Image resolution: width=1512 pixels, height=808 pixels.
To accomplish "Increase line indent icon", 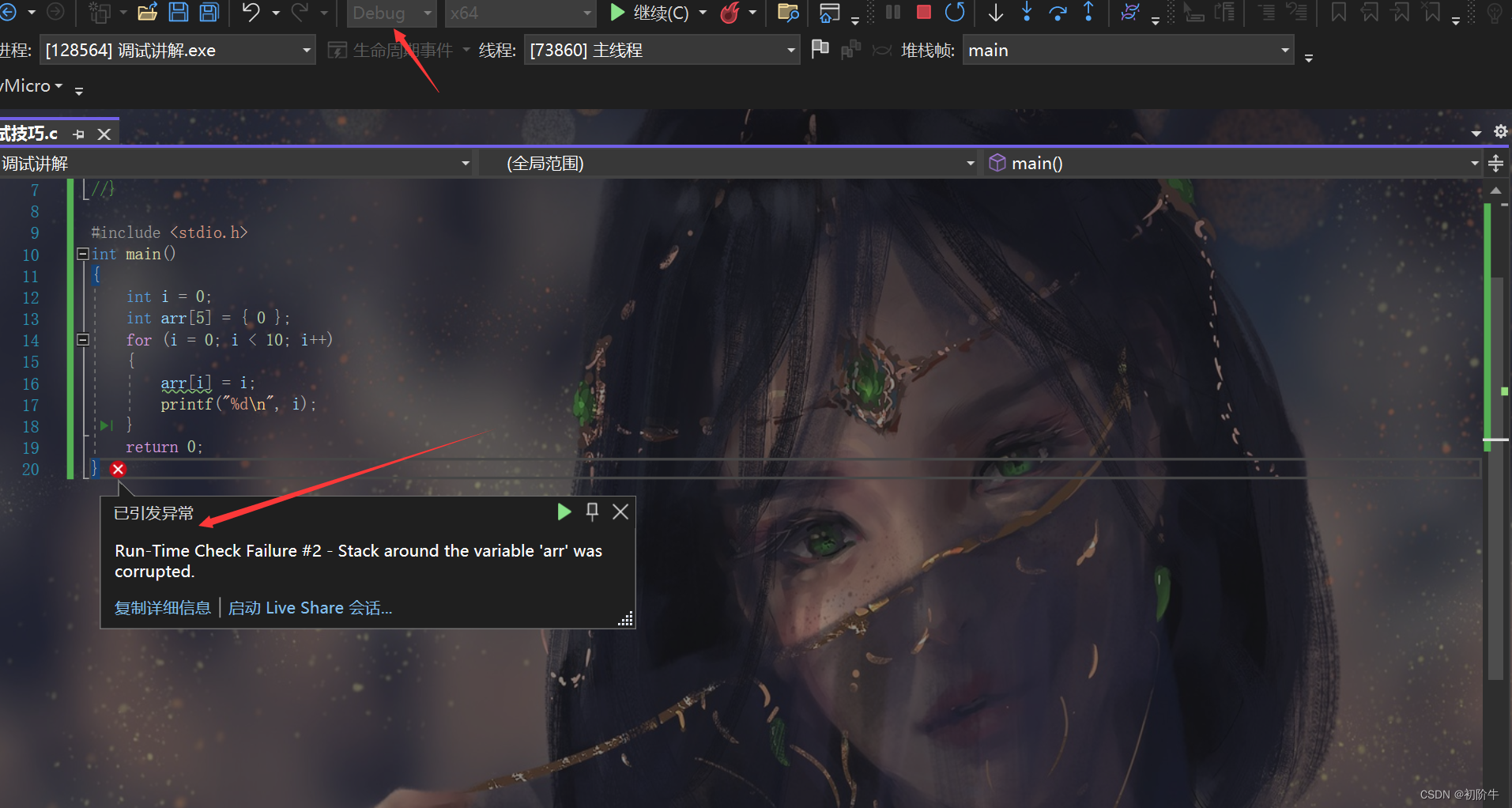I will point(1265,12).
